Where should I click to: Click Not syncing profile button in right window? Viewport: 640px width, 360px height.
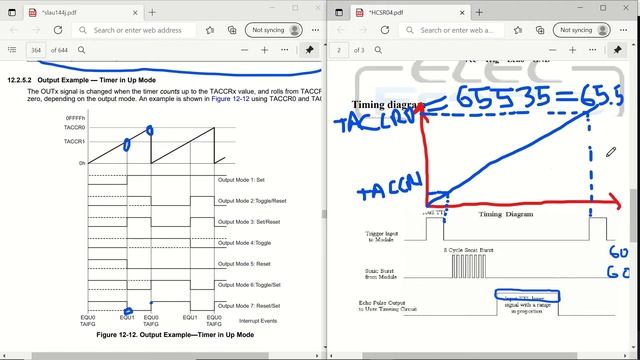582,30
